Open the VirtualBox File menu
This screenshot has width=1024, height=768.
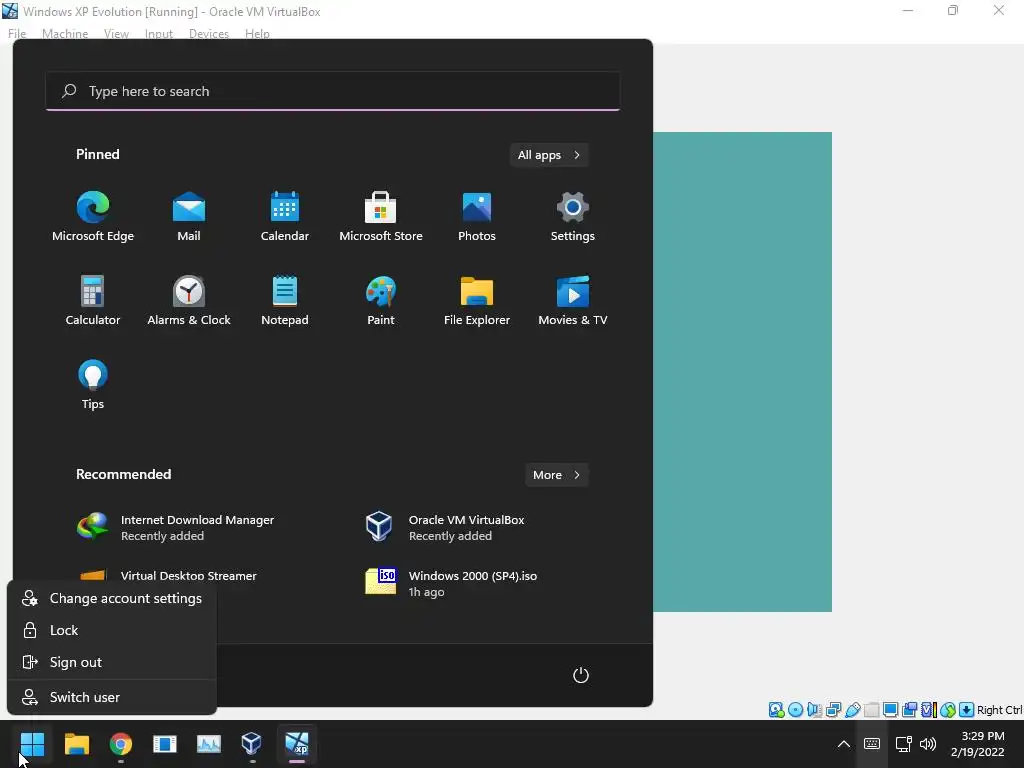[x=17, y=33]
